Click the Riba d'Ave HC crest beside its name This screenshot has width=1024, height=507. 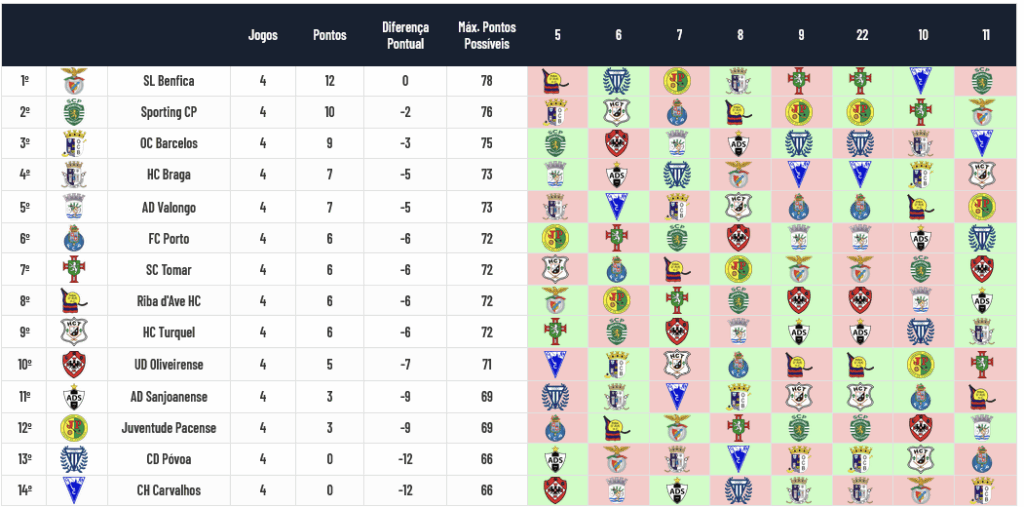tap(74, 302)
